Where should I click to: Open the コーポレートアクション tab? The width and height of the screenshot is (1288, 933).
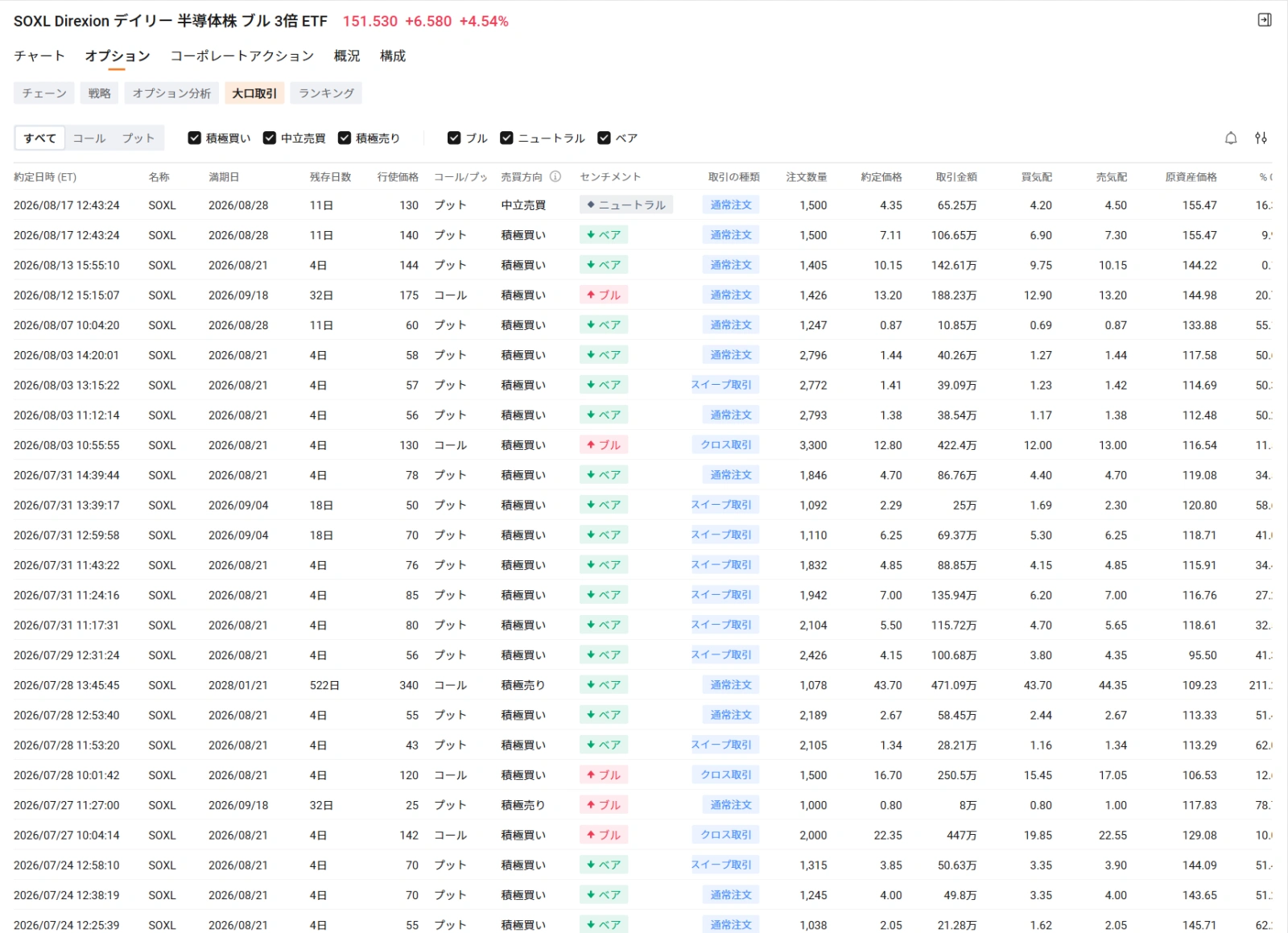point(242,56)
